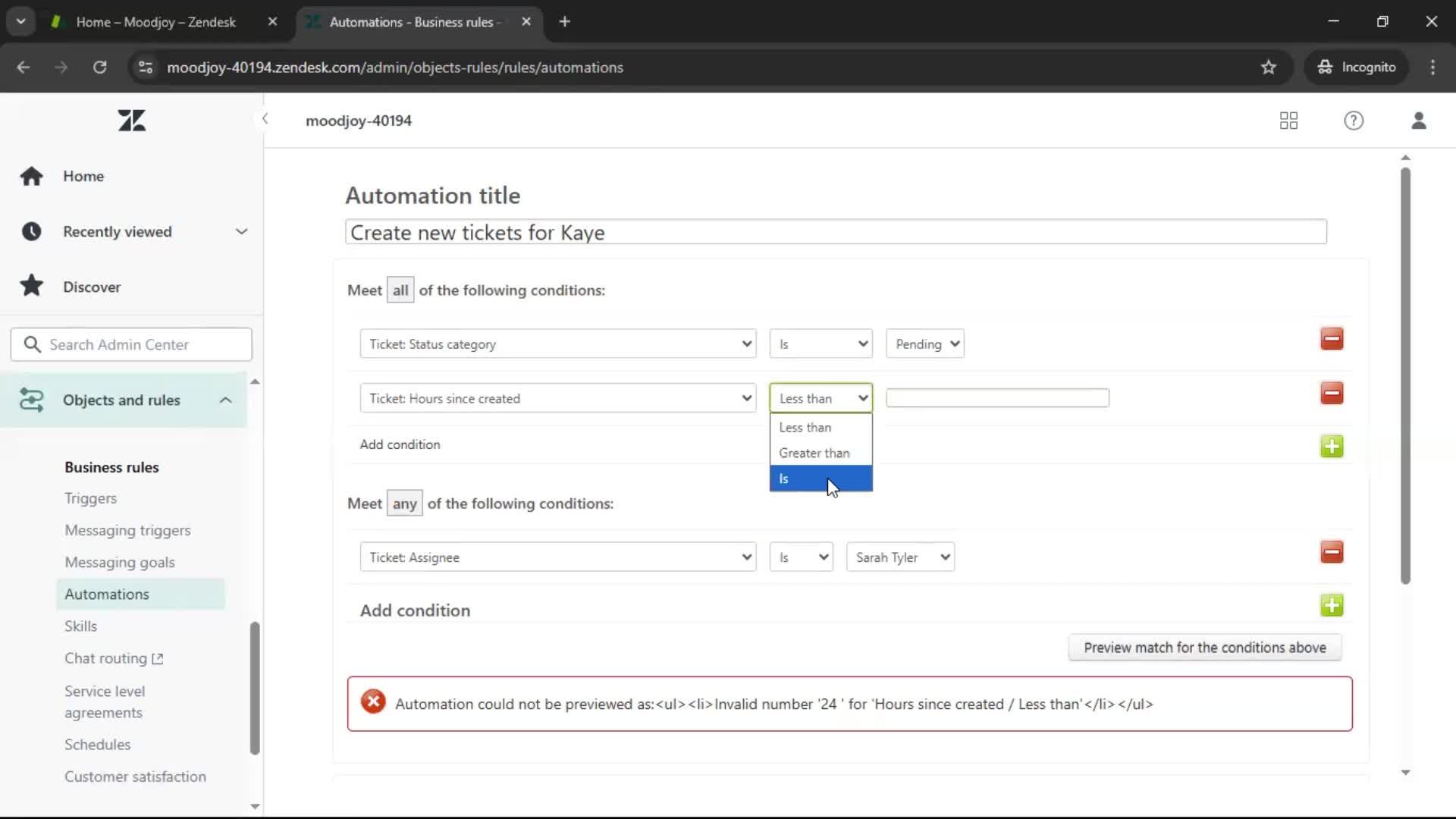Open the Help question mark icon
Image resolution: width=1456 pixels, height=819 pixels.
pos(1354,121)
